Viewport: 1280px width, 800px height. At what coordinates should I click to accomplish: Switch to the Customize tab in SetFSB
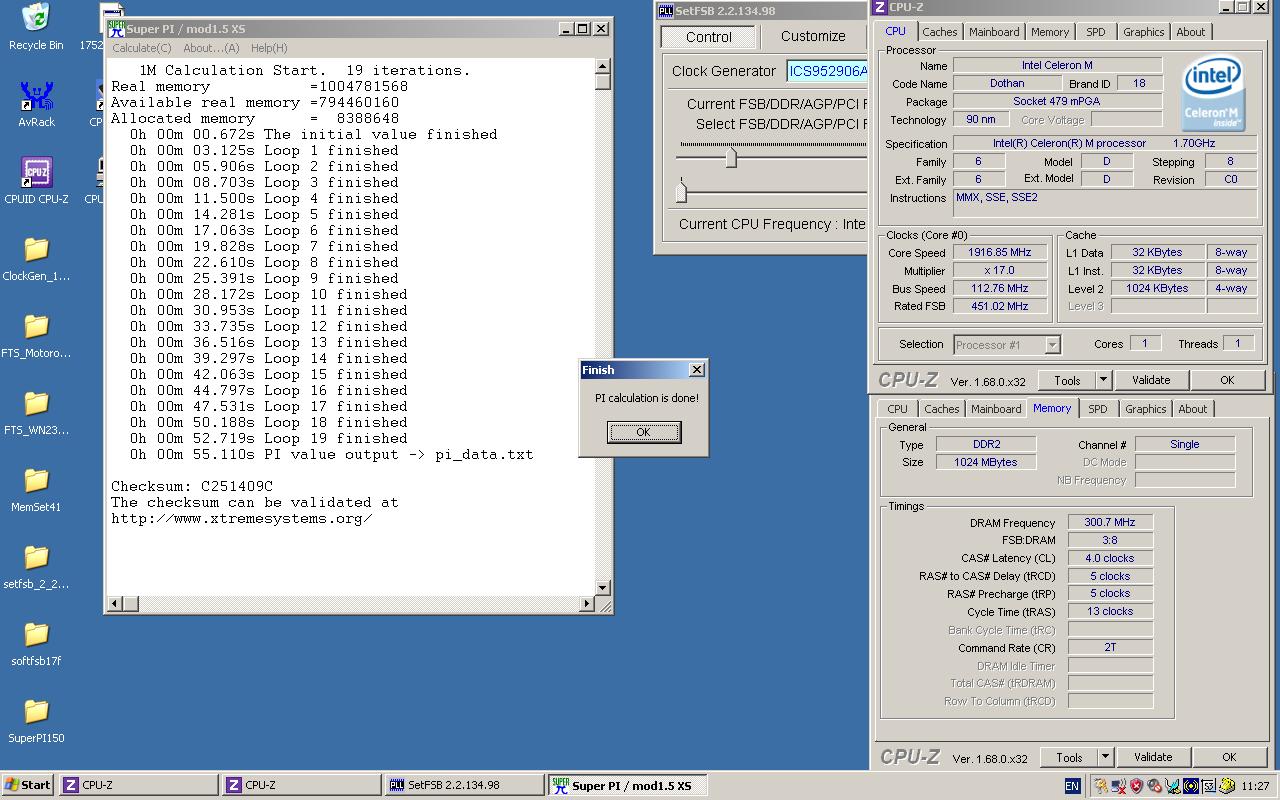coord(813,36)
